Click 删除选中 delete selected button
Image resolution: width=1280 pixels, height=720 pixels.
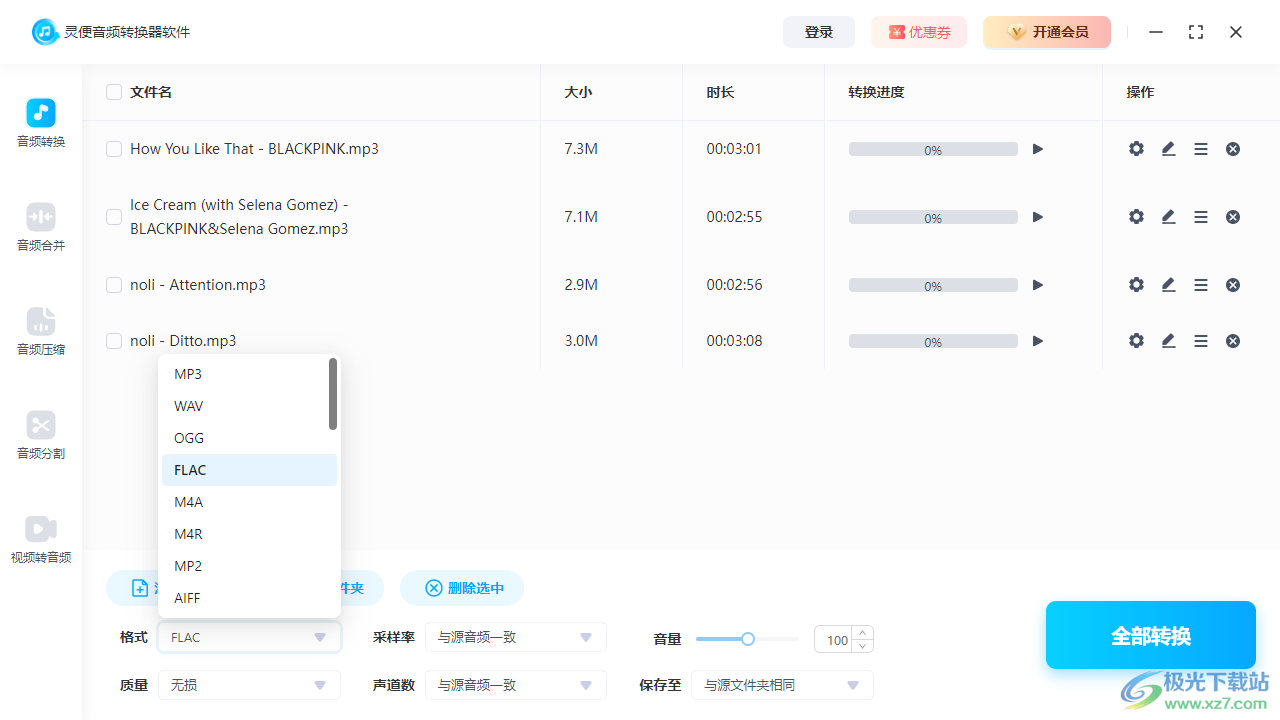click(462, 588)
